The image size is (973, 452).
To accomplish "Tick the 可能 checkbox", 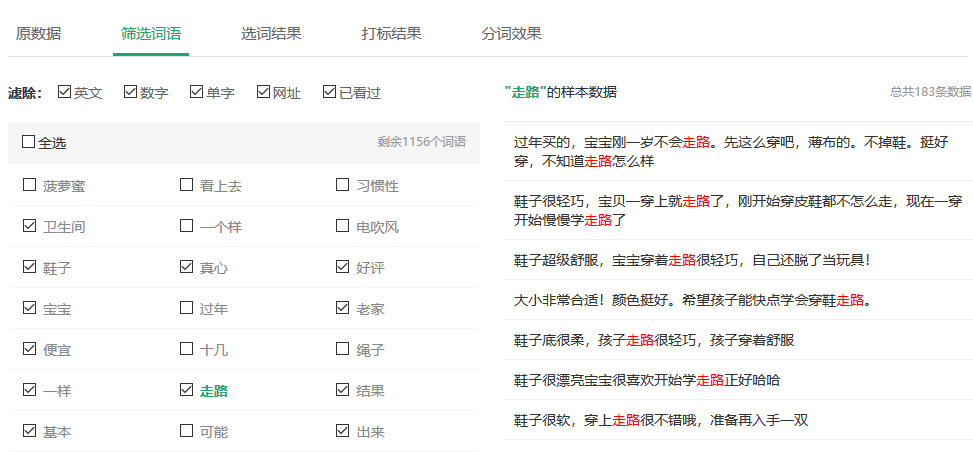I will click(186, 430).
